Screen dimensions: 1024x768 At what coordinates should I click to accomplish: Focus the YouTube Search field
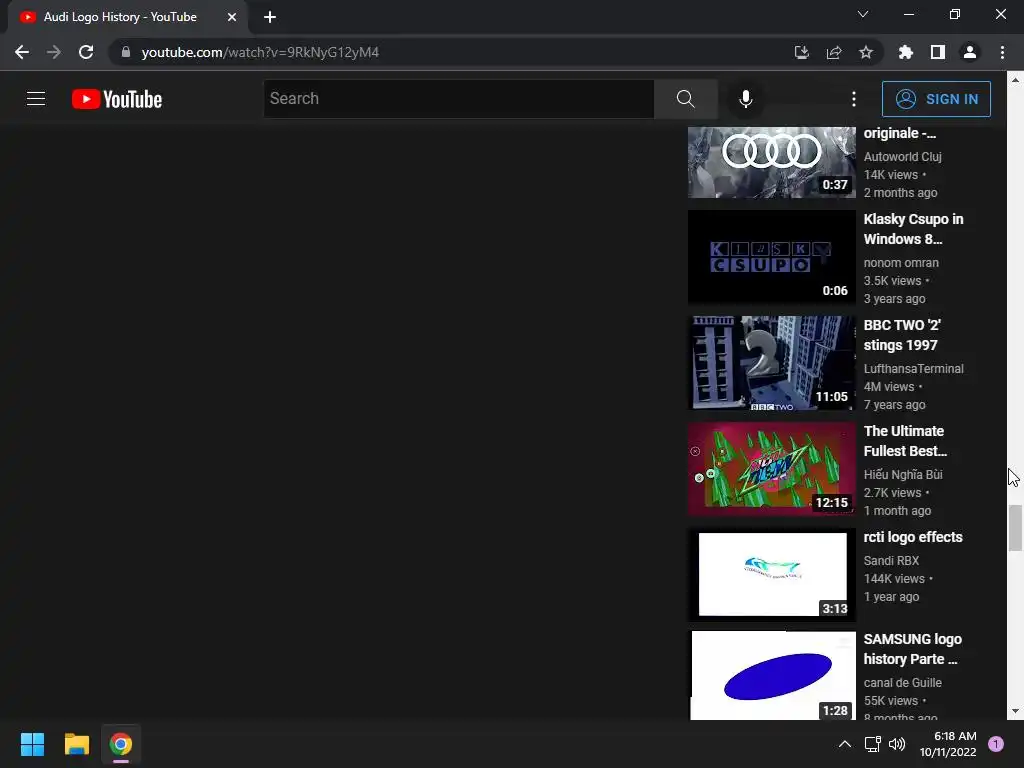tap(458, 99)
